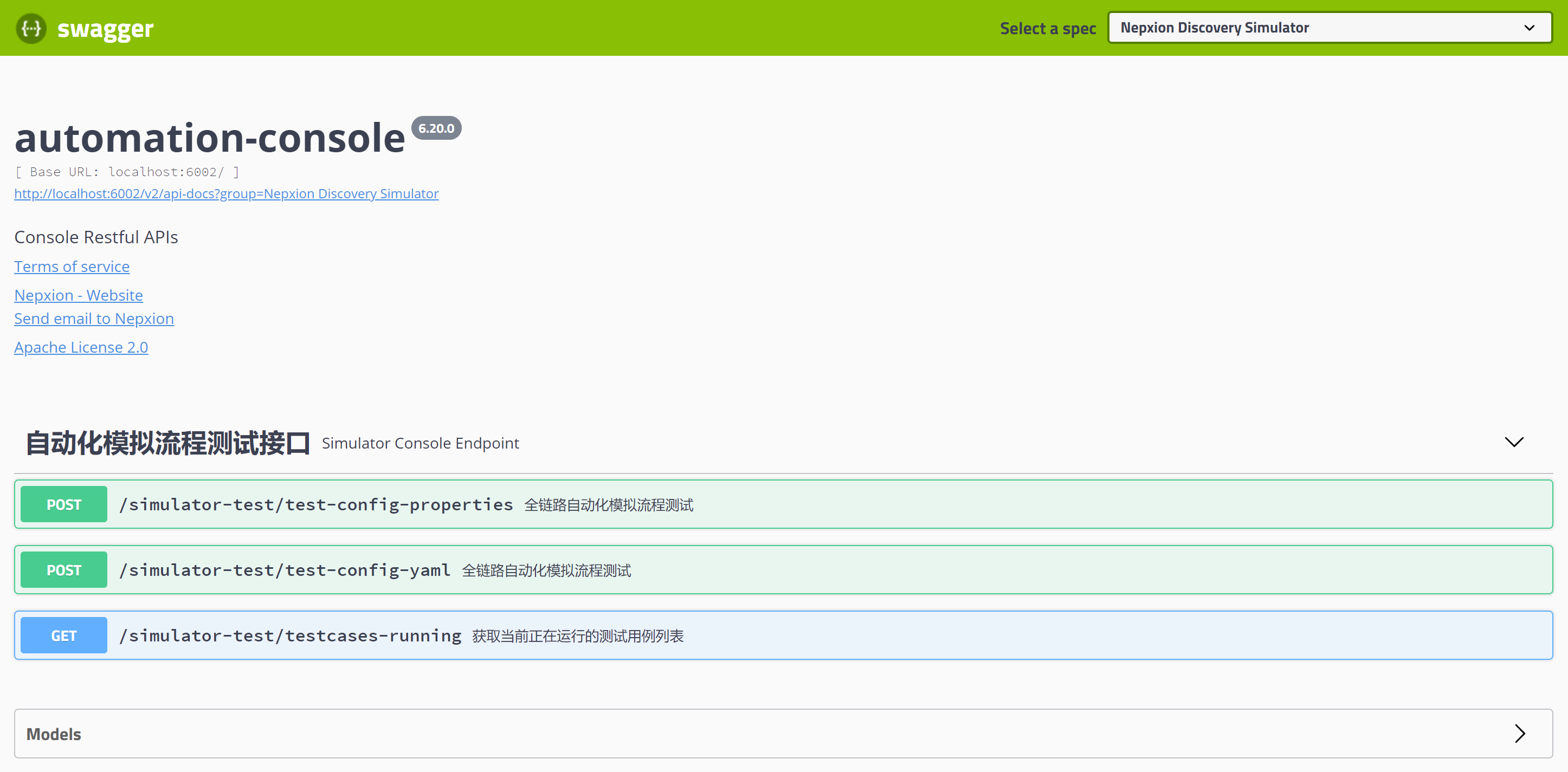Collapse the Simulator Console Endpoint section chevron
Image resolution: width=1568 pixels, height=772 pixels.
pos(1513,442)
